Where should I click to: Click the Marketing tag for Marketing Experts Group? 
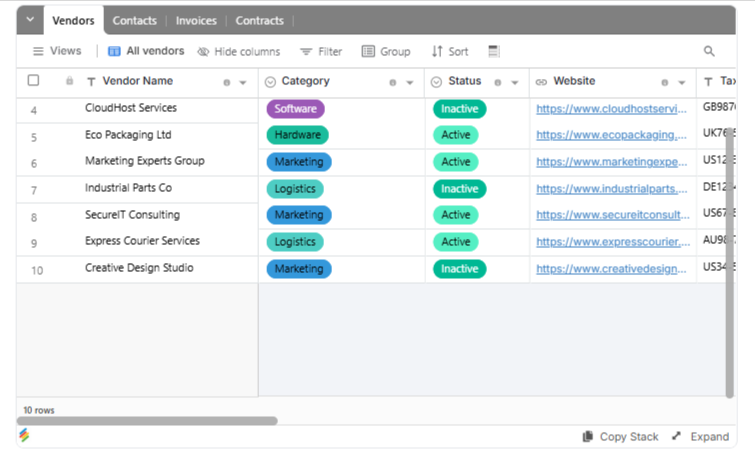[x=299, y=162]
